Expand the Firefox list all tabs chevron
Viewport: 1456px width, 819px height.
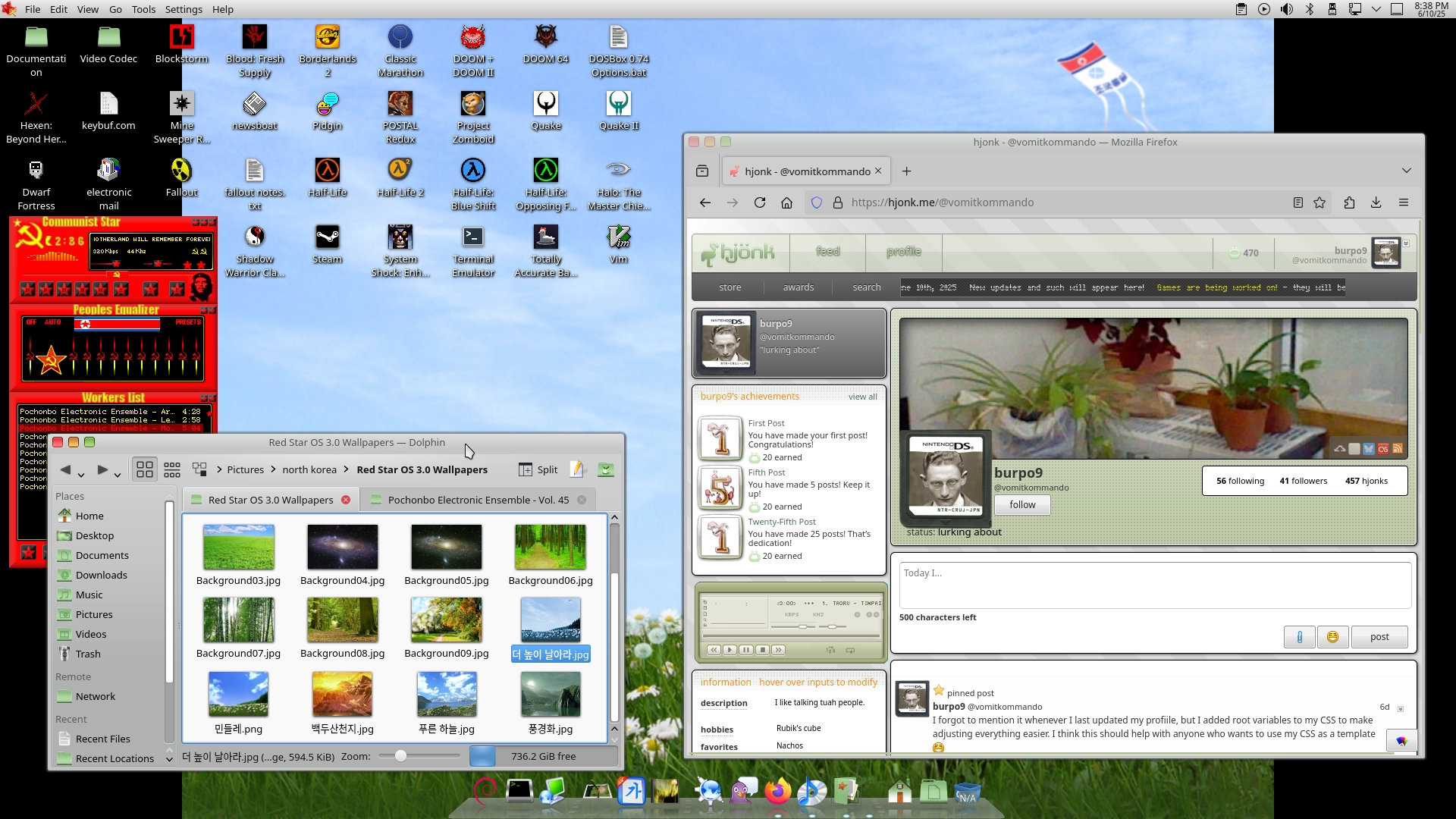(1407, 171)
